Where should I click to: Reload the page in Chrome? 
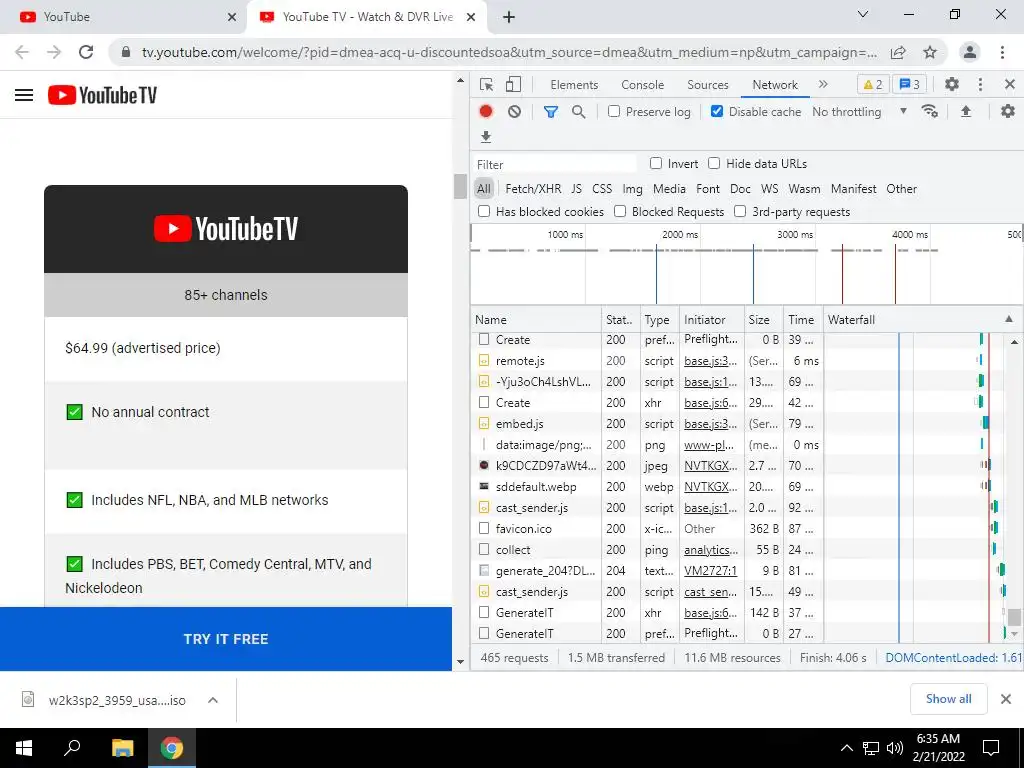click(86, 52)
